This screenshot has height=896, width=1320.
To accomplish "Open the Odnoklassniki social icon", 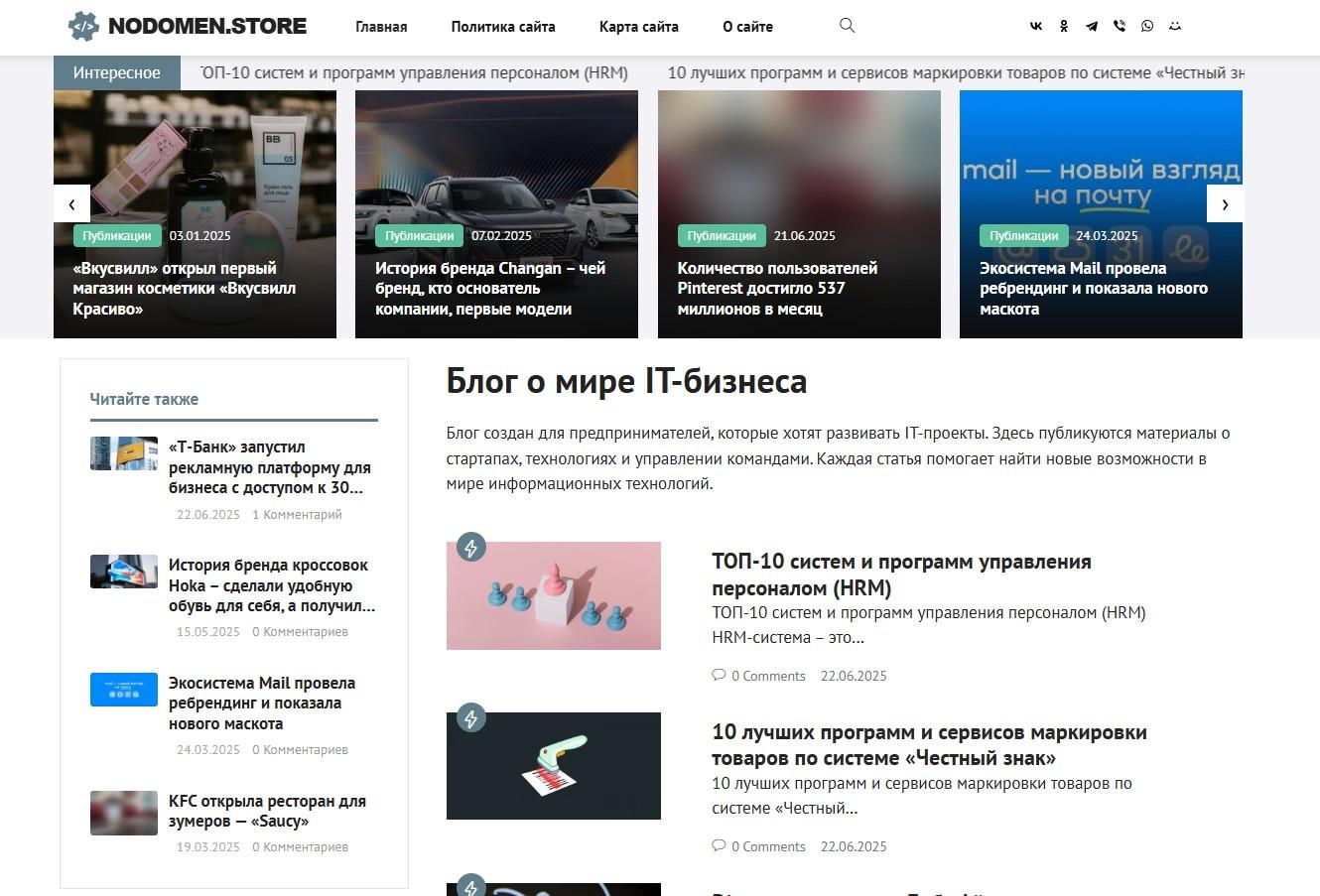I will point(1064,27).
